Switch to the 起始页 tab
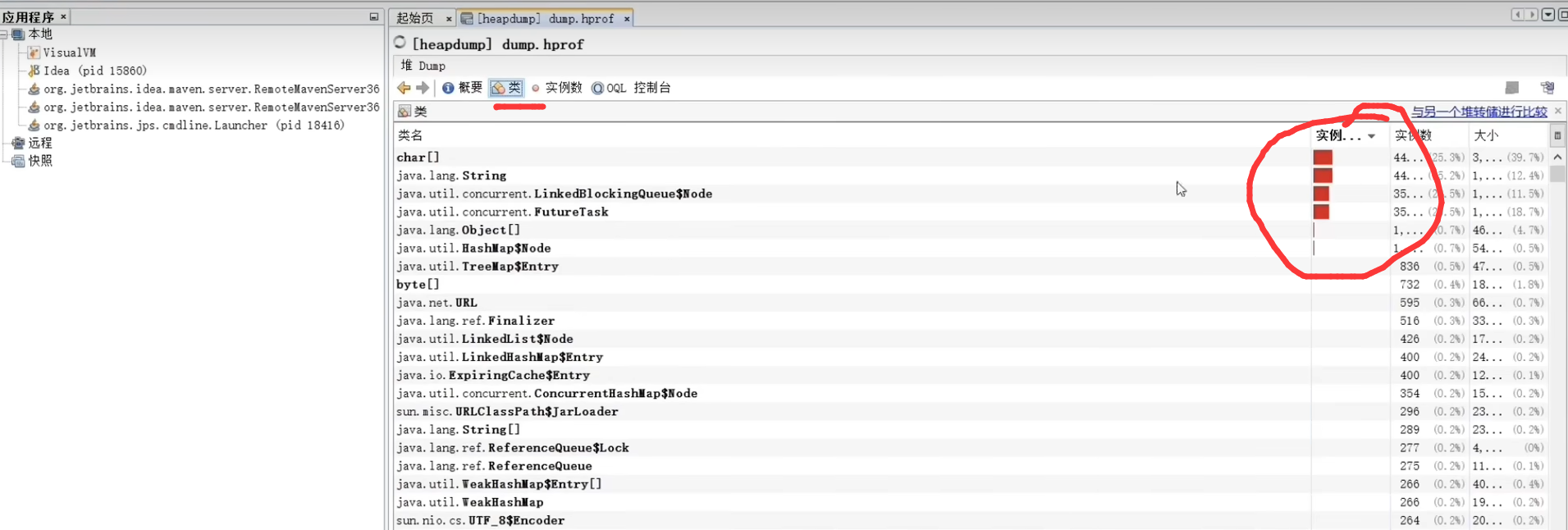 415,18
